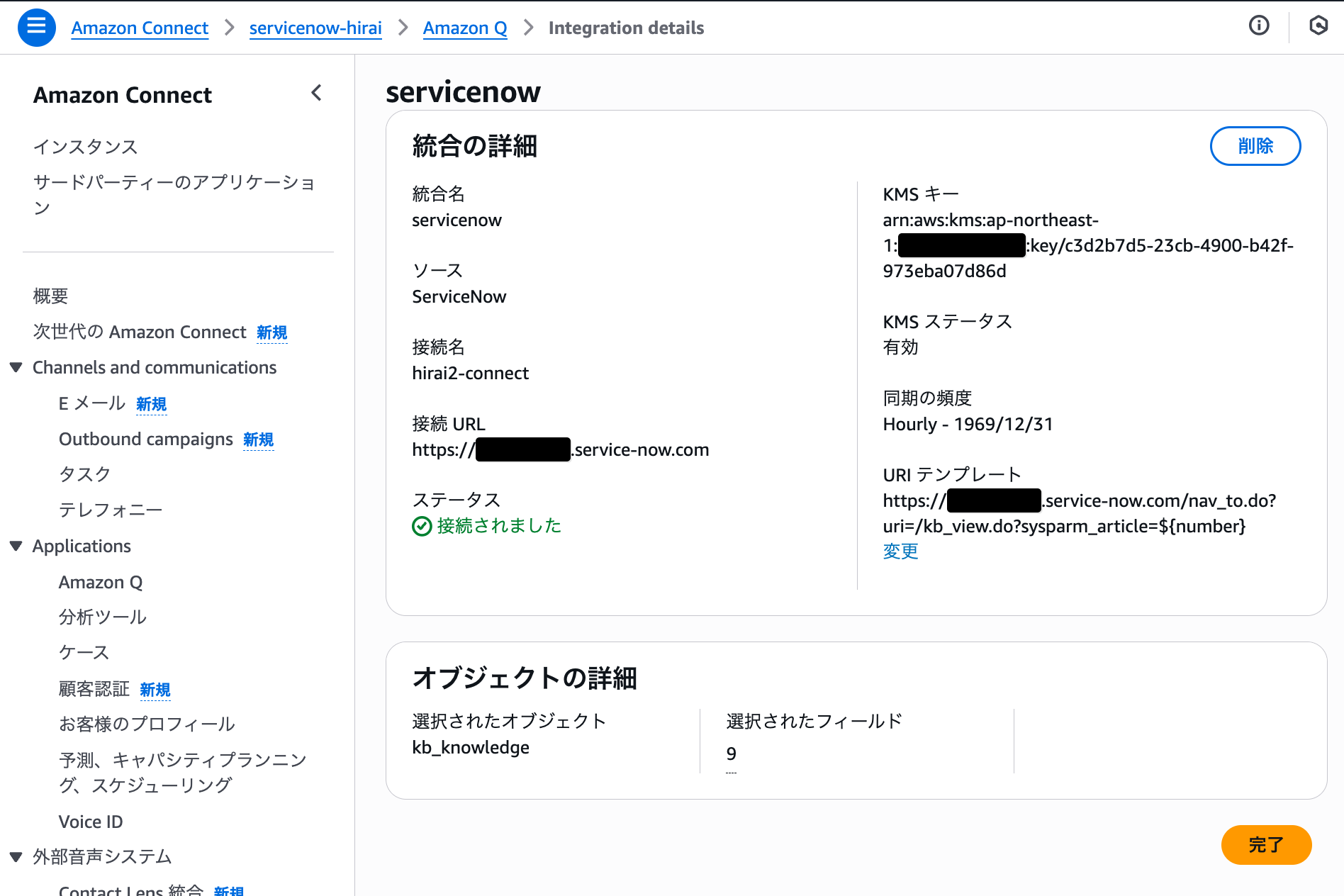This screenshot has height=896, width=1344.
Task: Open Amazon Q assistant via hexagon icon
Action: point(1318,26)
